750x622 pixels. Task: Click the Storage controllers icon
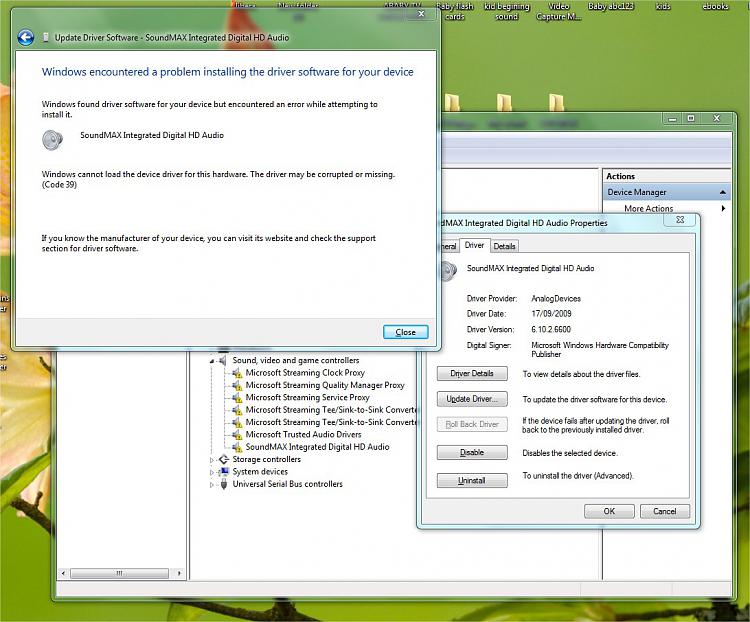223,459
